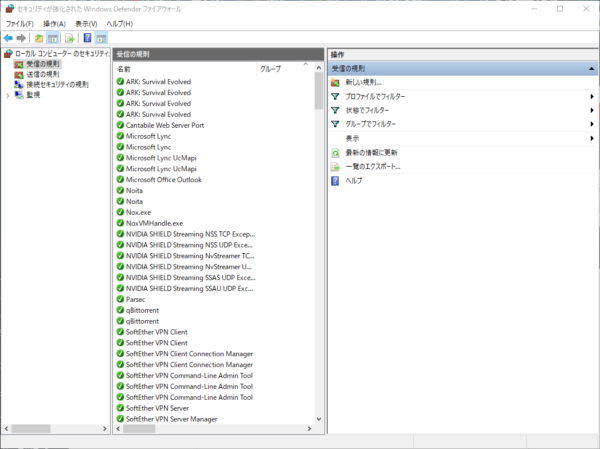This screenshot has width=600, height=449.
Task: Select the SoftEther VPN Server Manager rule
Action: (171, 419)
